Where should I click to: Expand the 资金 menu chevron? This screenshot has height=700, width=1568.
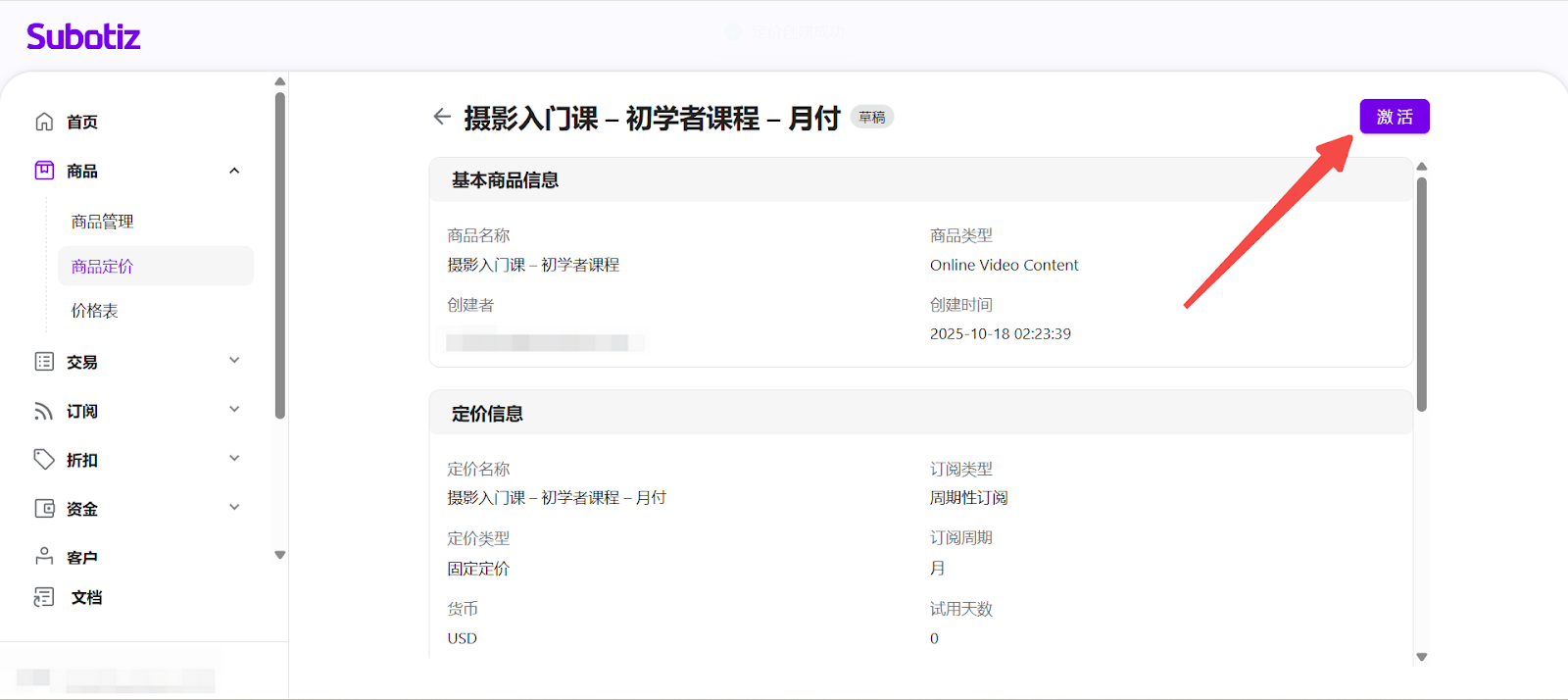pos(234,508)
